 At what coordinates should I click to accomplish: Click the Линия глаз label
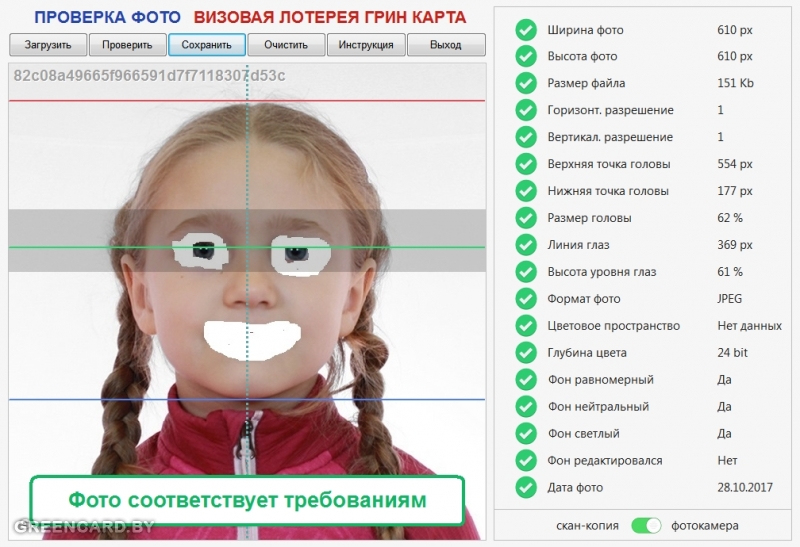[578, 245]
